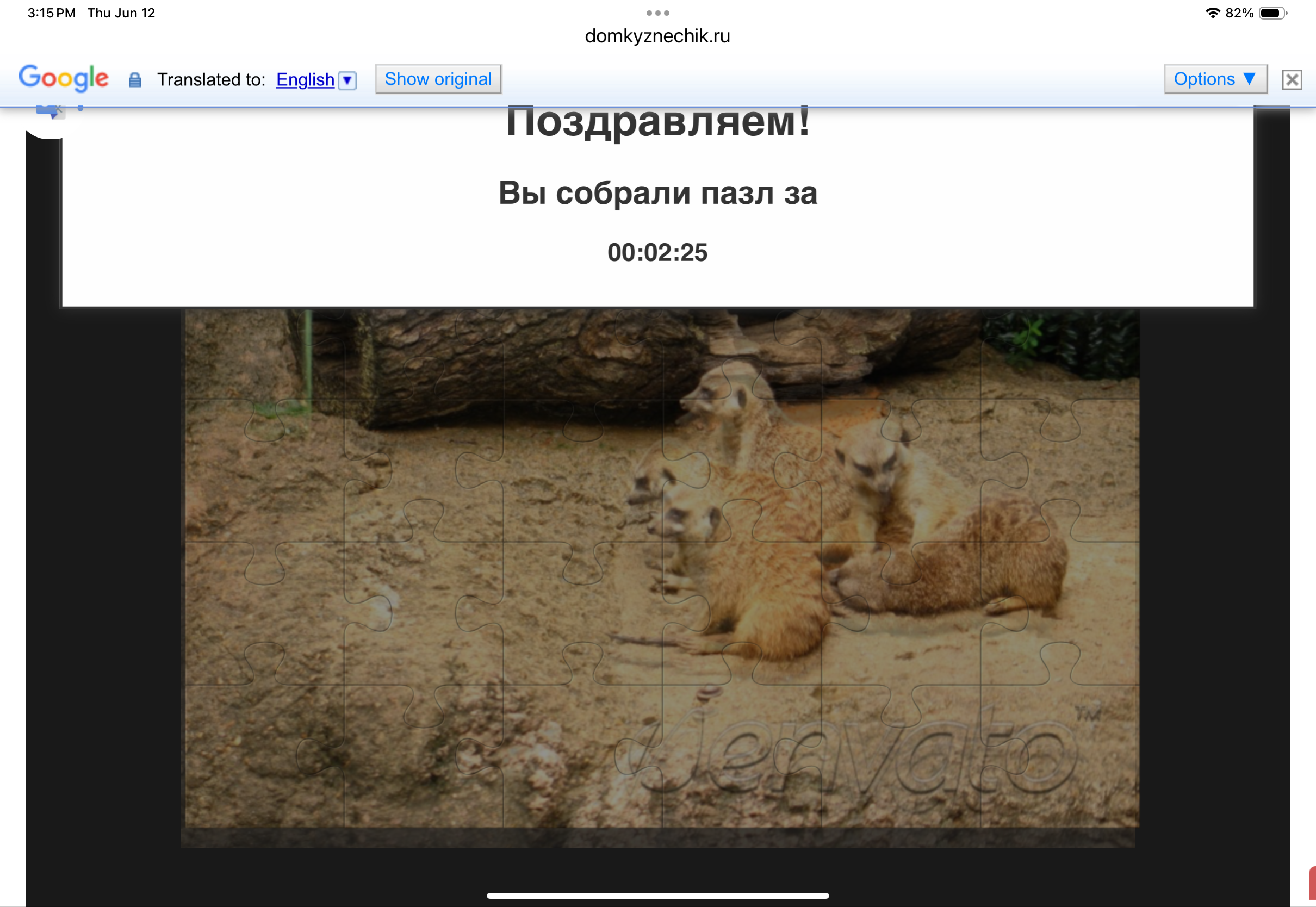This screenshot has width=1316, height=907.
Task: Click the Show original button
Action: point(438,79)
